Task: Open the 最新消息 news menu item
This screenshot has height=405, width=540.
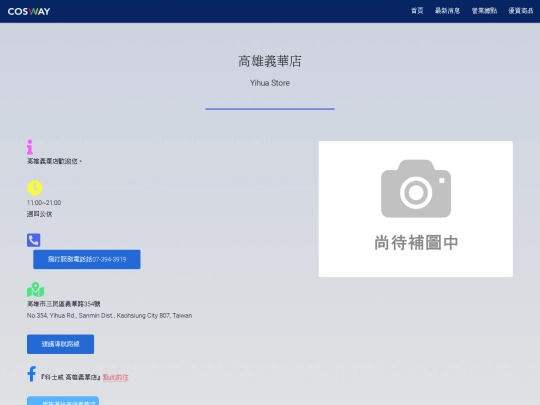Action: (x=447, y=11)
